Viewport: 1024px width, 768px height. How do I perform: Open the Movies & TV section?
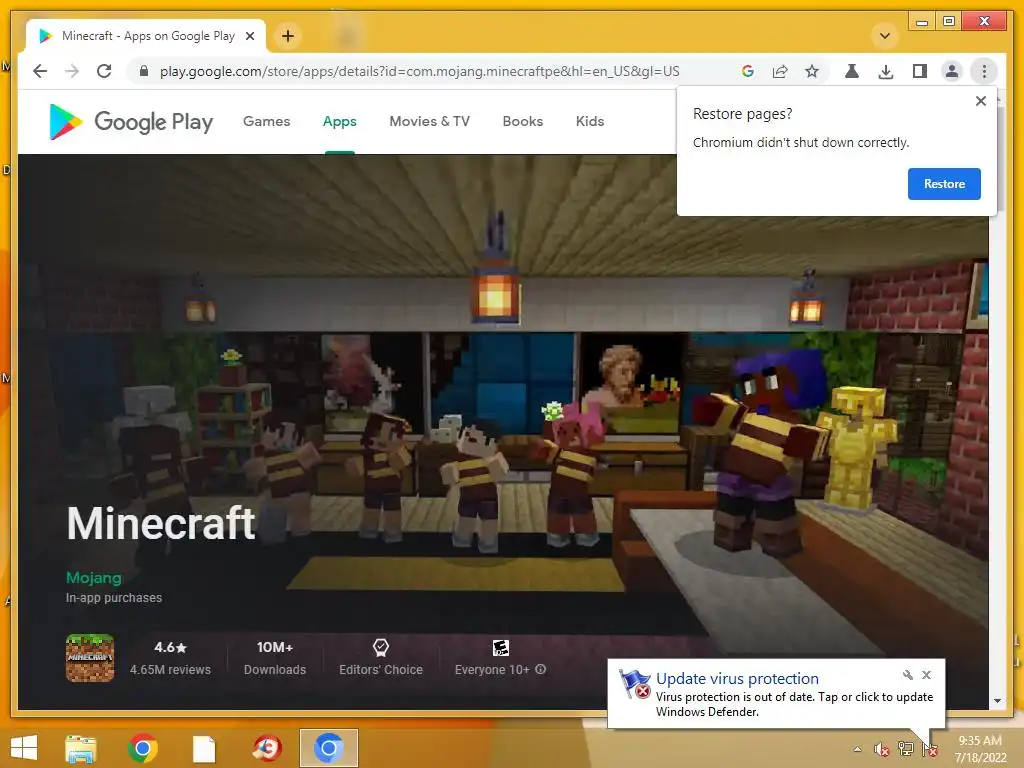pos(430,121)
